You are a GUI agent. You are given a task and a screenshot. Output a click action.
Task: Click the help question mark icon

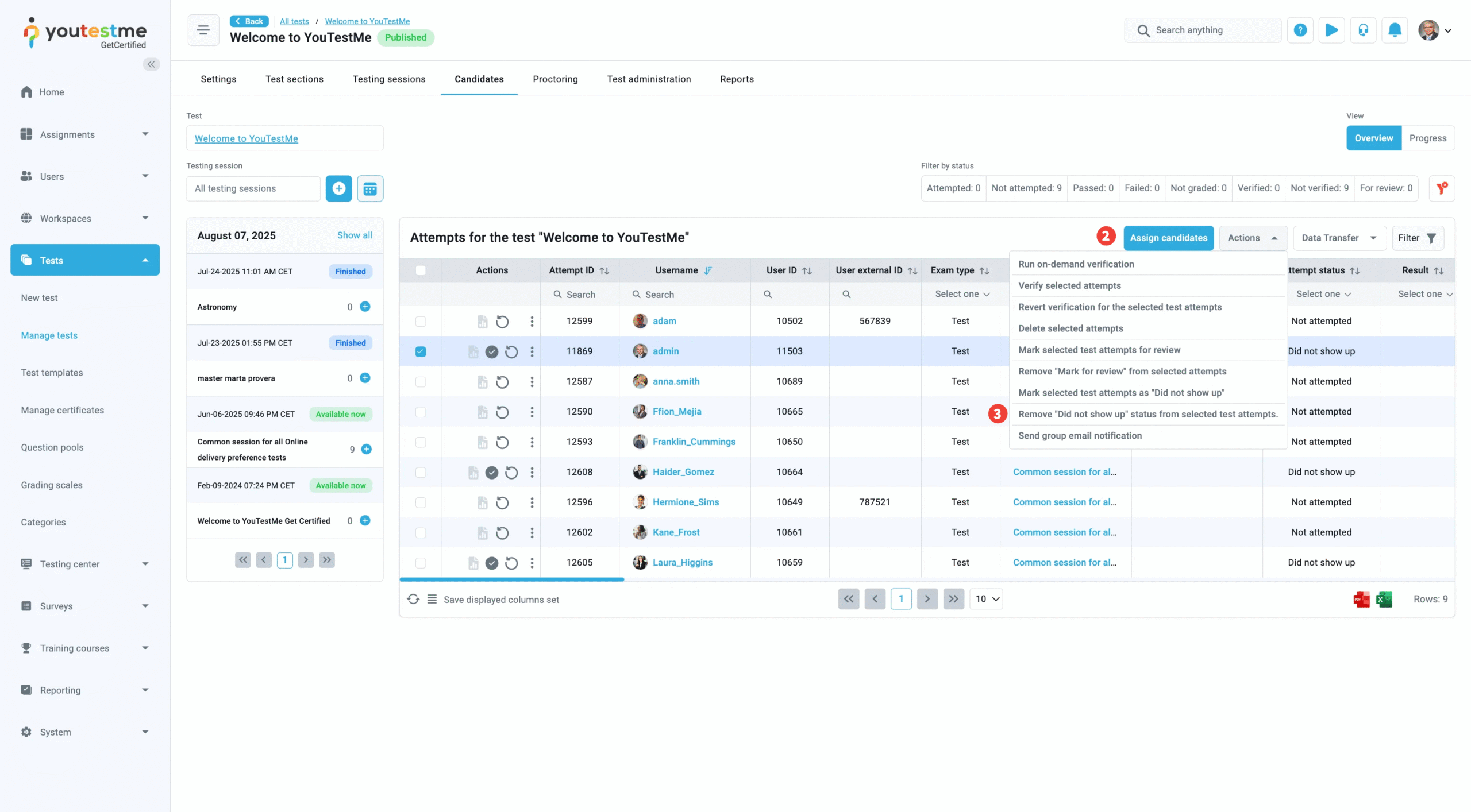[1300, 30]
